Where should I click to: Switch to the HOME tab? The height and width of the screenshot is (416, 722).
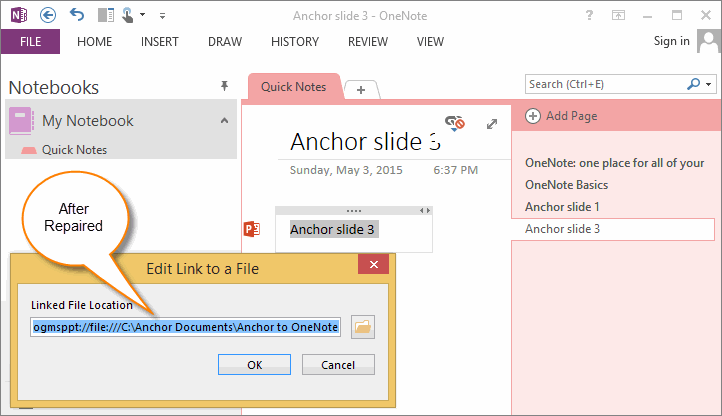(94, 41)
